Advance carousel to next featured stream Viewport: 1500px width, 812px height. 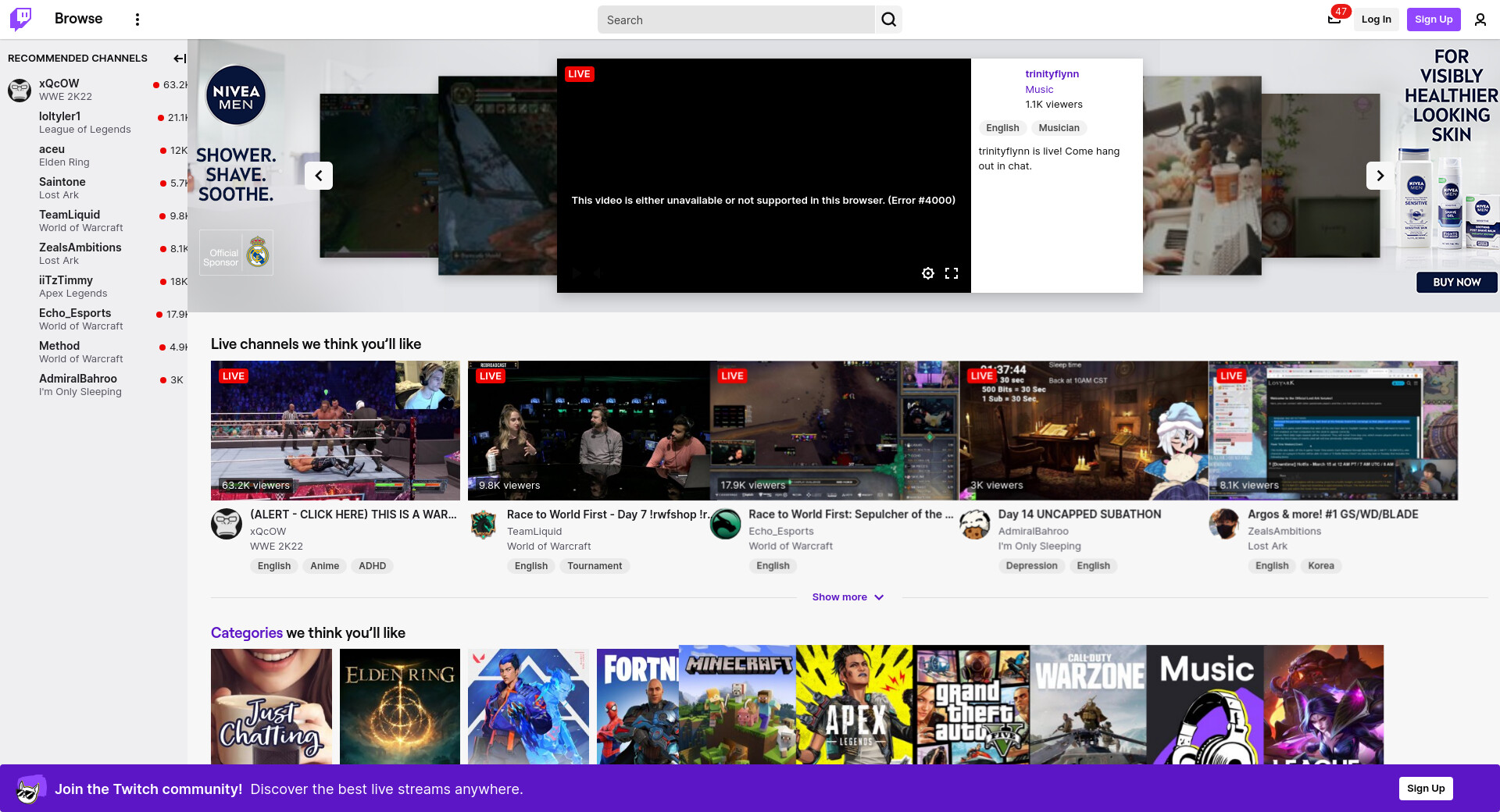(x=1380, y=176)
